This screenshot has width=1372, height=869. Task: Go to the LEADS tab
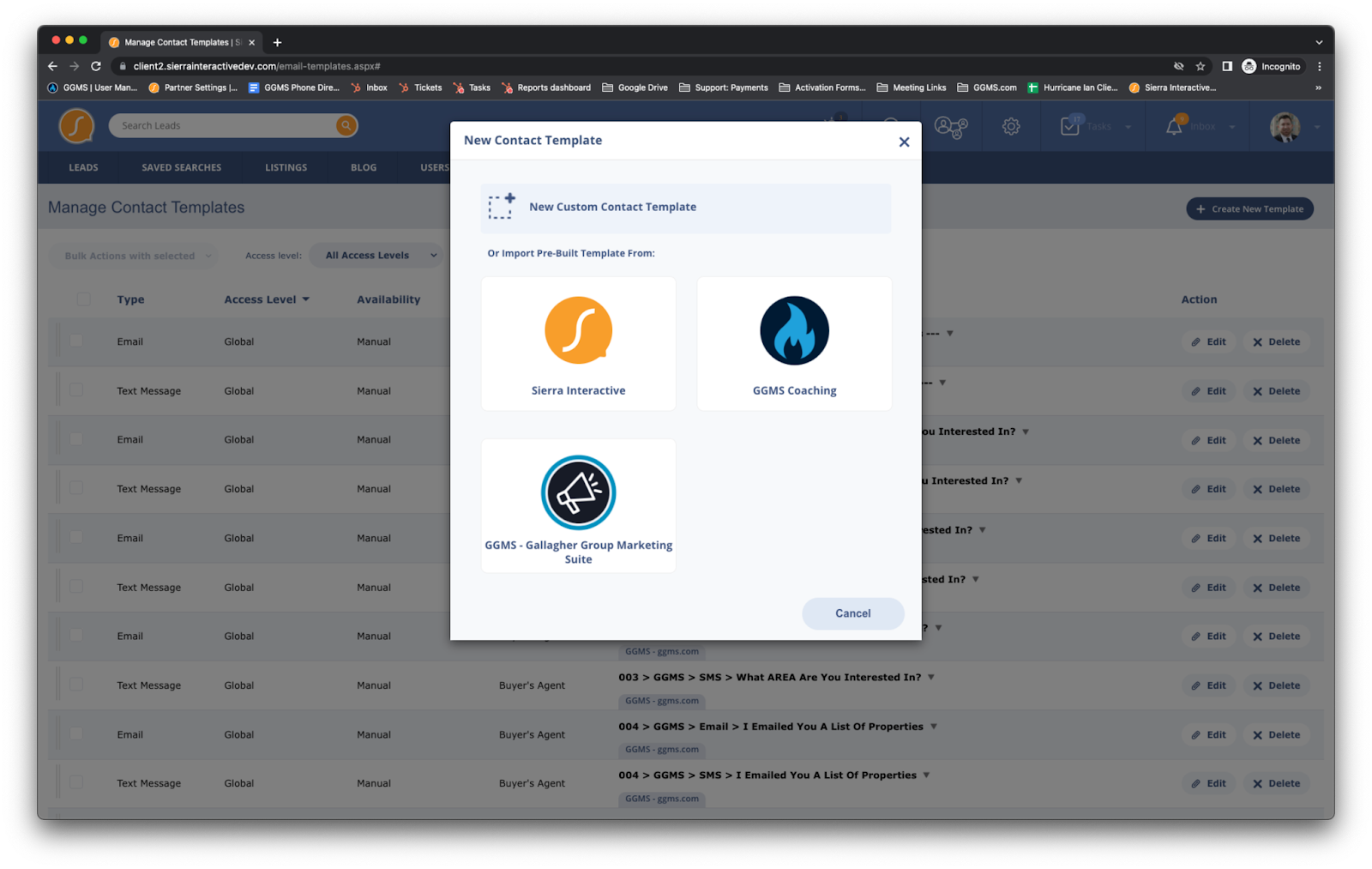click(83, 167)
